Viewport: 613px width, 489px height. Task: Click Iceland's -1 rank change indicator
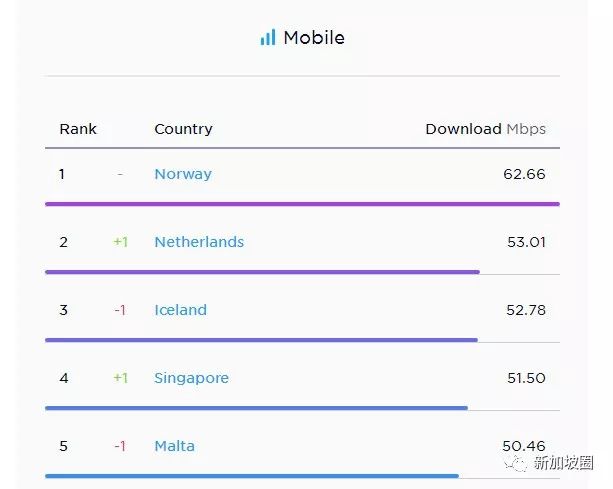click(120, 310)
